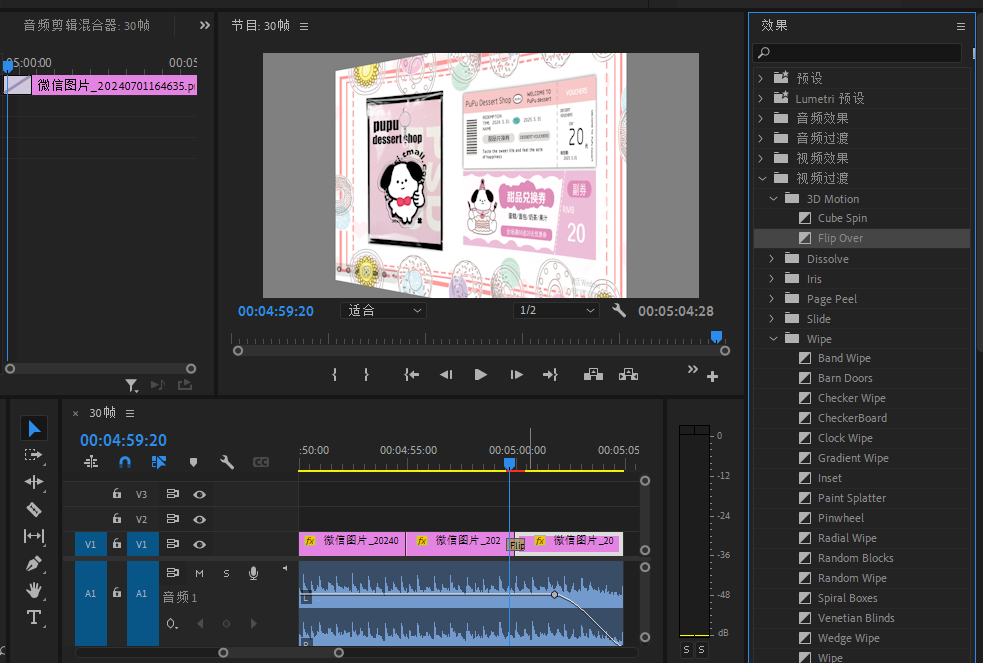The width and height of the screenshot is (983, 663).
Task: Open the 适合 zoom level dropdown
Action: pos(384,311)
